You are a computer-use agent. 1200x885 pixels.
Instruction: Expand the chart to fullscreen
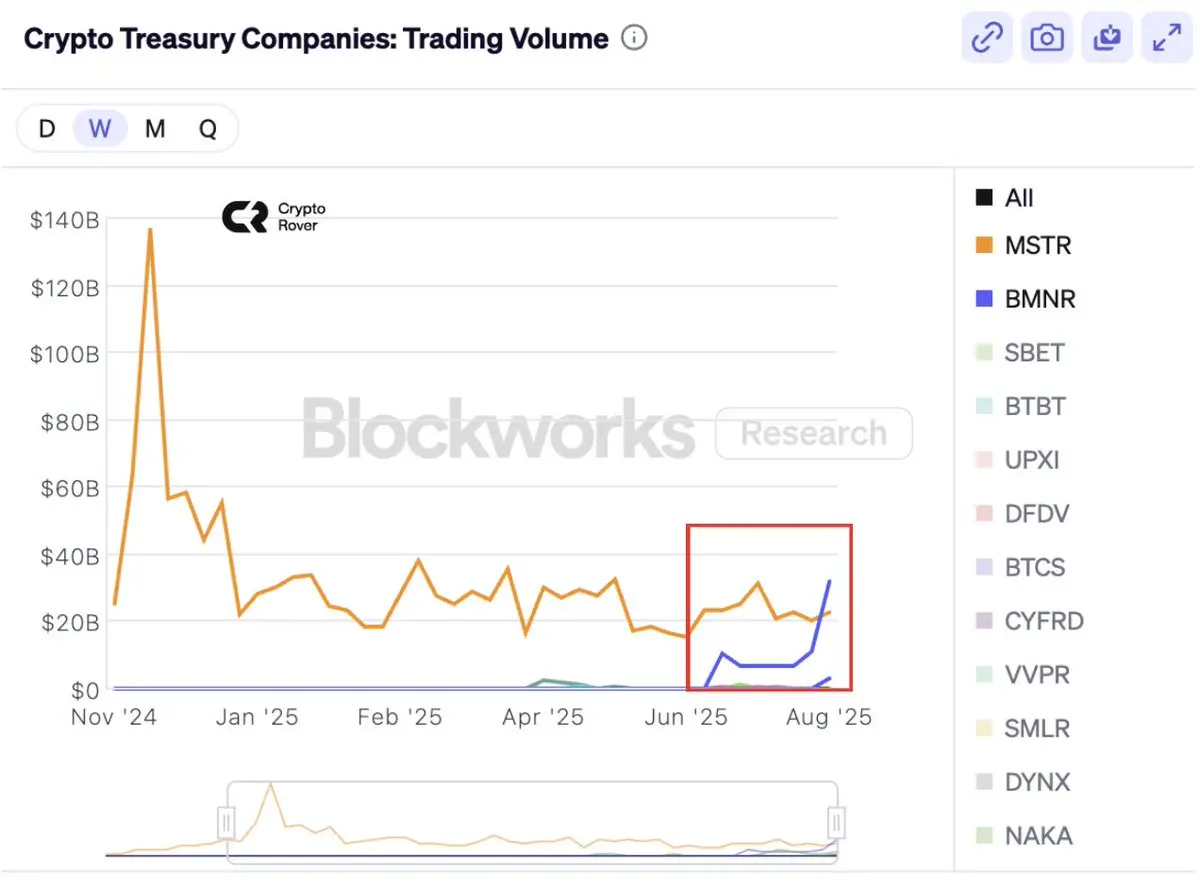coord(1167,38)
